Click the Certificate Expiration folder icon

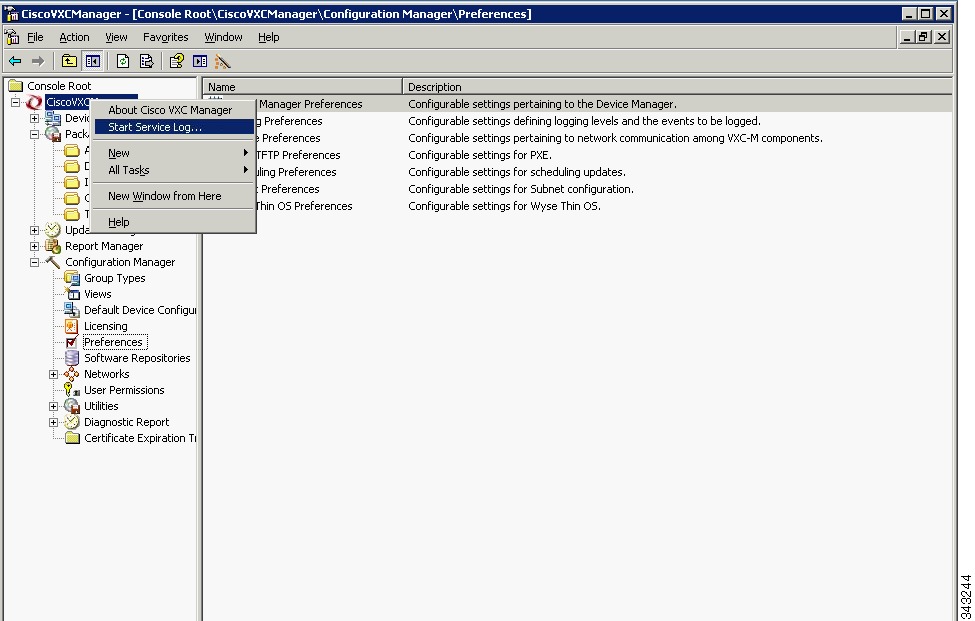click(72, 438)
